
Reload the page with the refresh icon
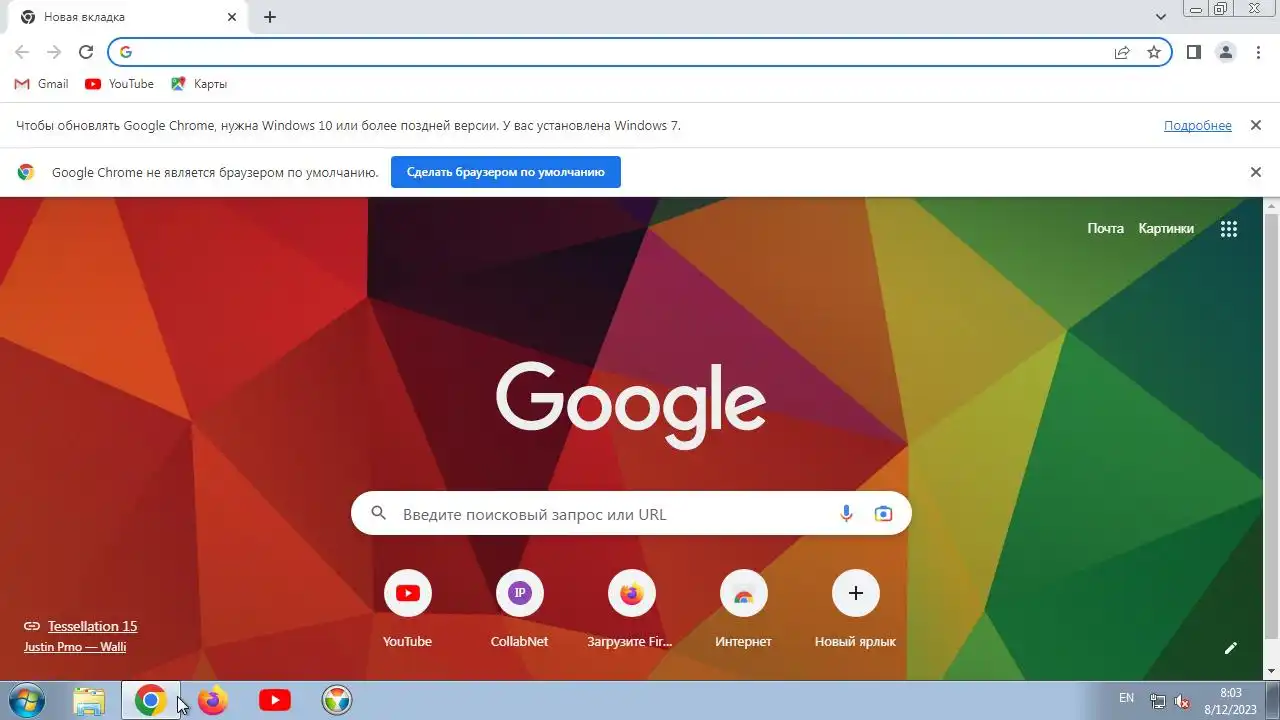click(x=86, y=52)
